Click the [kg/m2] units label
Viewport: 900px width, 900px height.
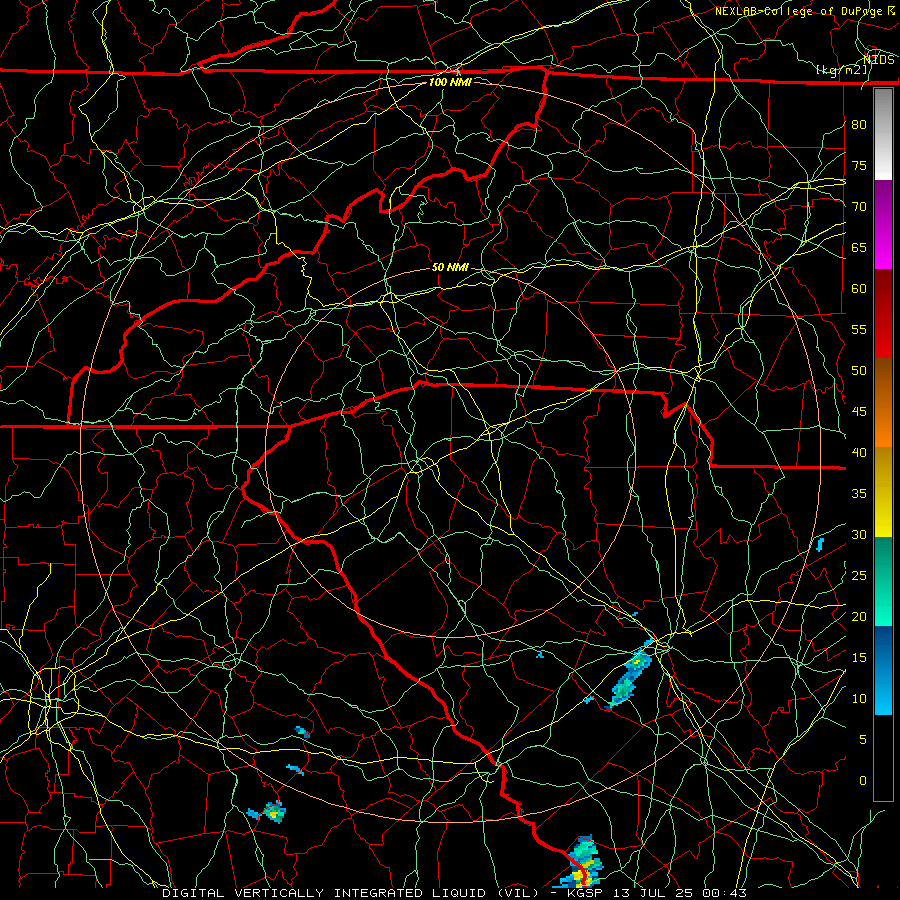click(x=841, y=70)
